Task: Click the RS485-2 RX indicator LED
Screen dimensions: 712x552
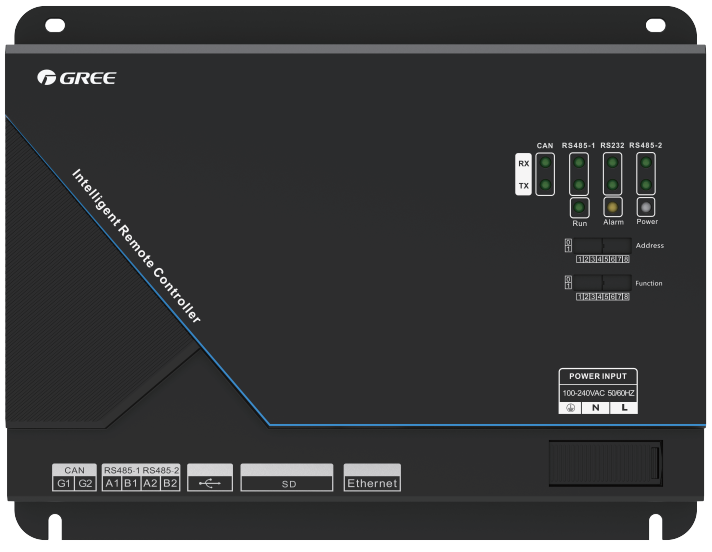Action: pos(646,162)
